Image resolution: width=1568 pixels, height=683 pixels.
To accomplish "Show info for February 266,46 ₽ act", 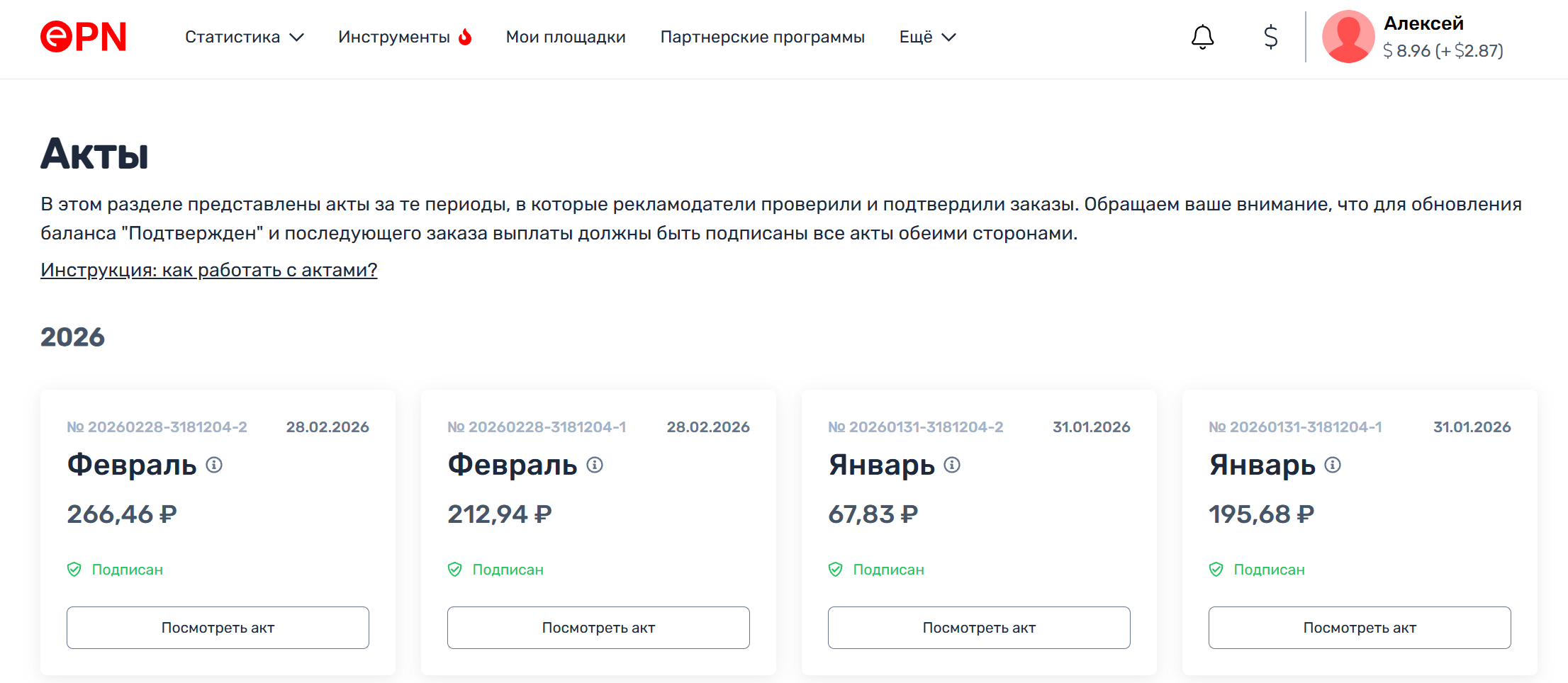I will coord(214,465).
